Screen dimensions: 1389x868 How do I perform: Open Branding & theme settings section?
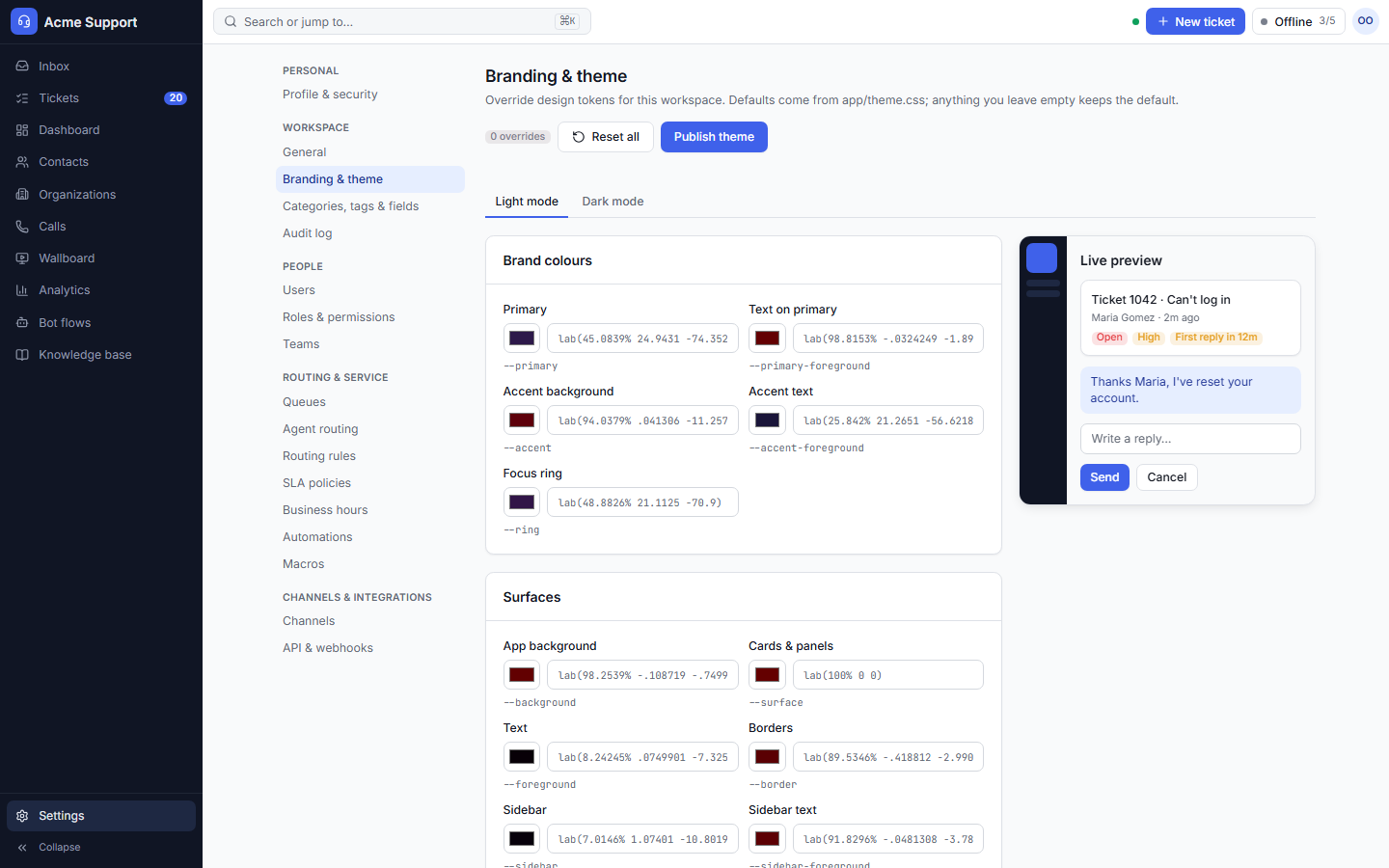pyautogui.click(x=370, y=179)
